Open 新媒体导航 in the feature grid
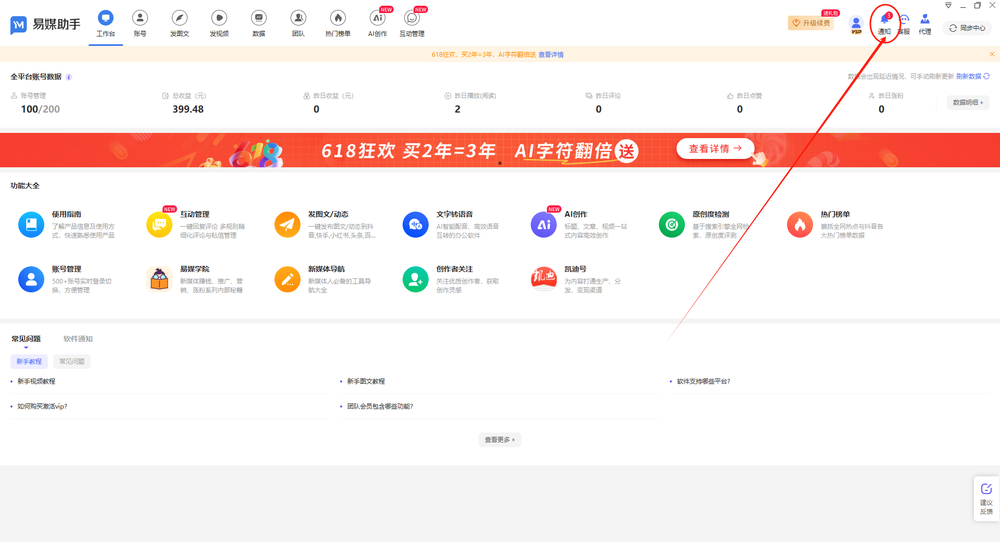1000x542 pixels. (x=323, y=279)
